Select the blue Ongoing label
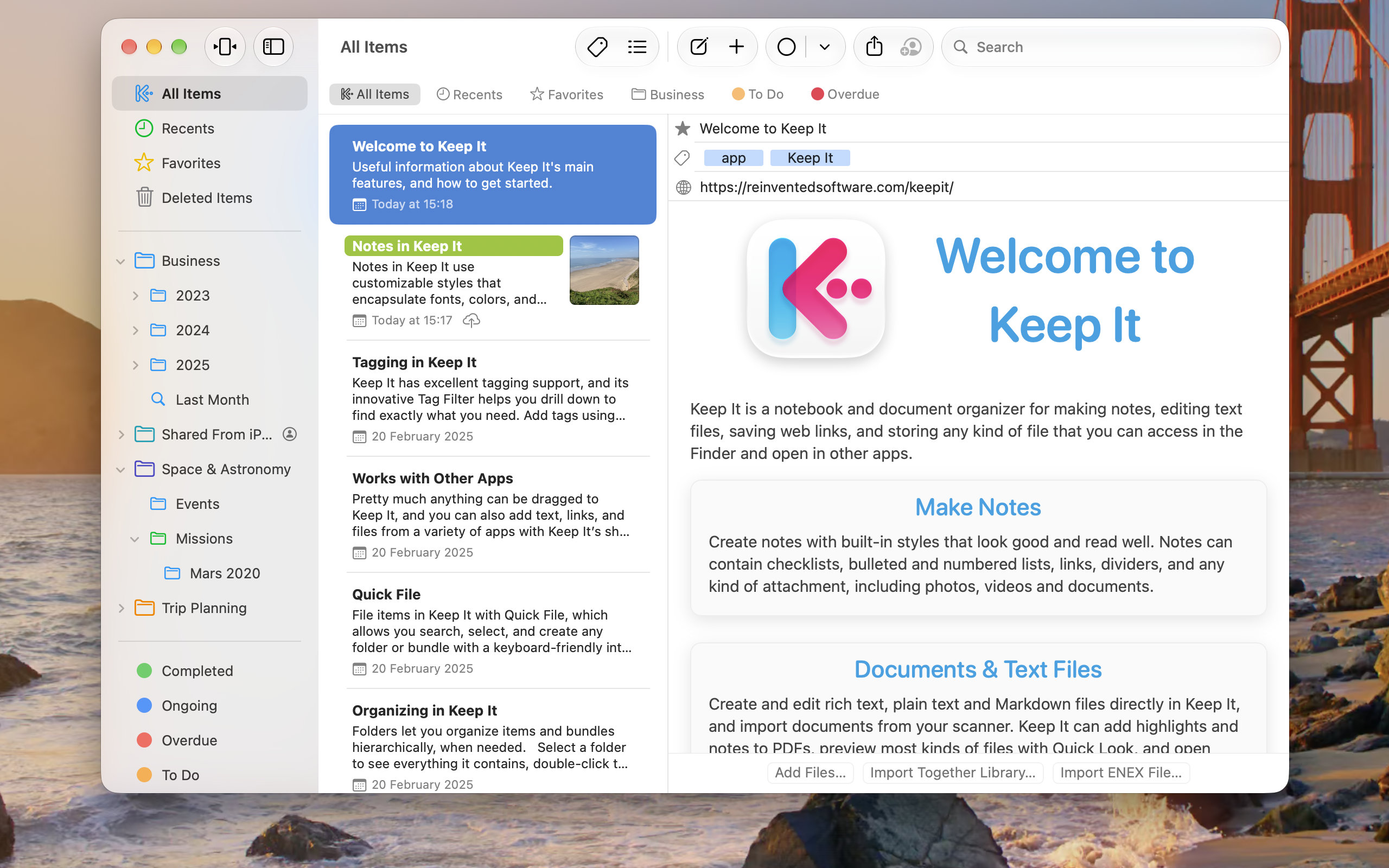This screenshot has width=1389, height=868. pos(209,706)
